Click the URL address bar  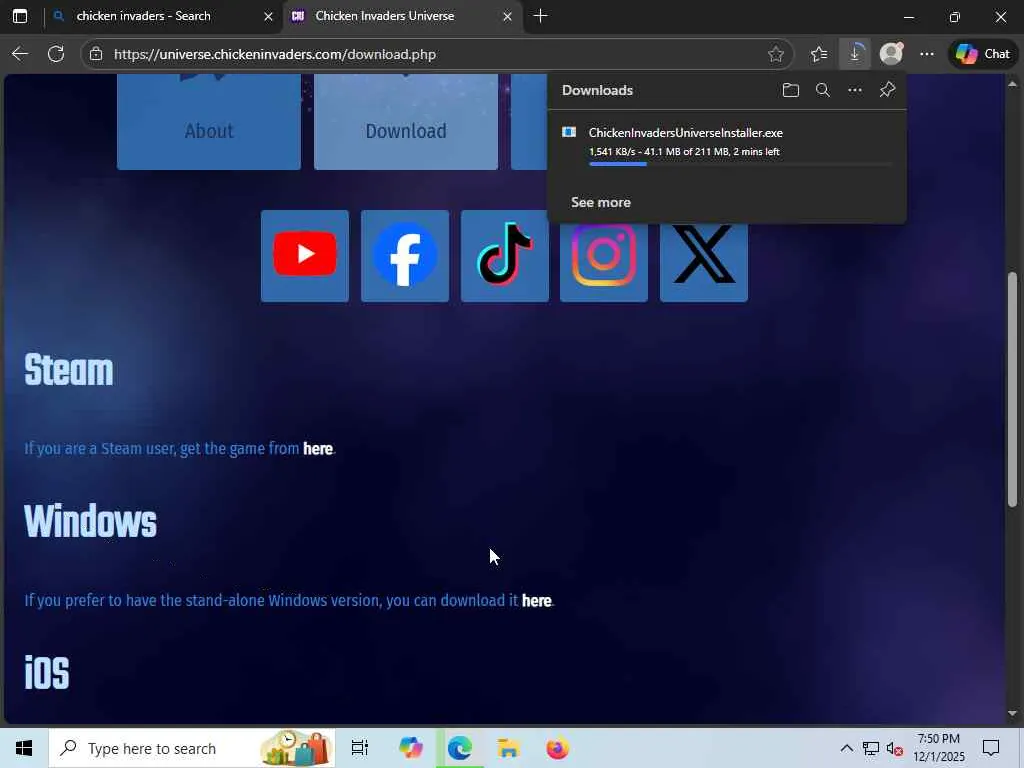(431, 54)
